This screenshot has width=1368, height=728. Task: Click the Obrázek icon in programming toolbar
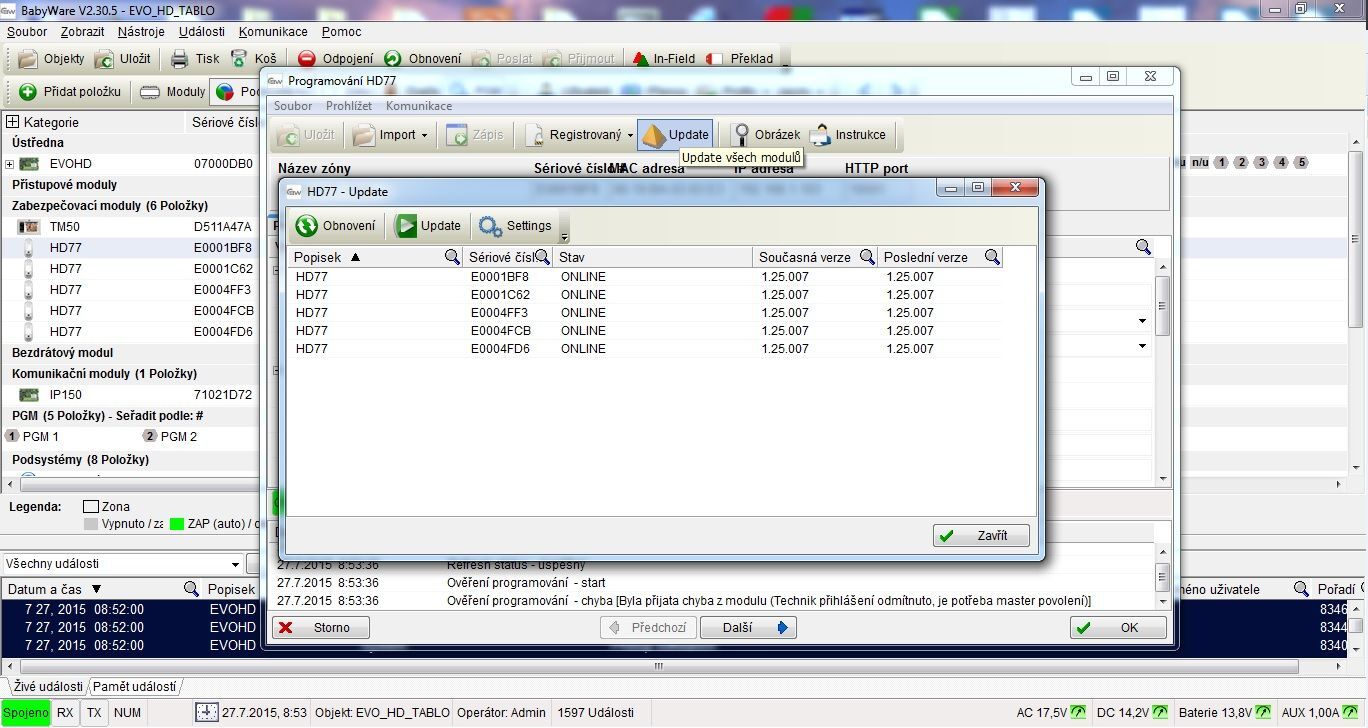click(x=740, y=135)
